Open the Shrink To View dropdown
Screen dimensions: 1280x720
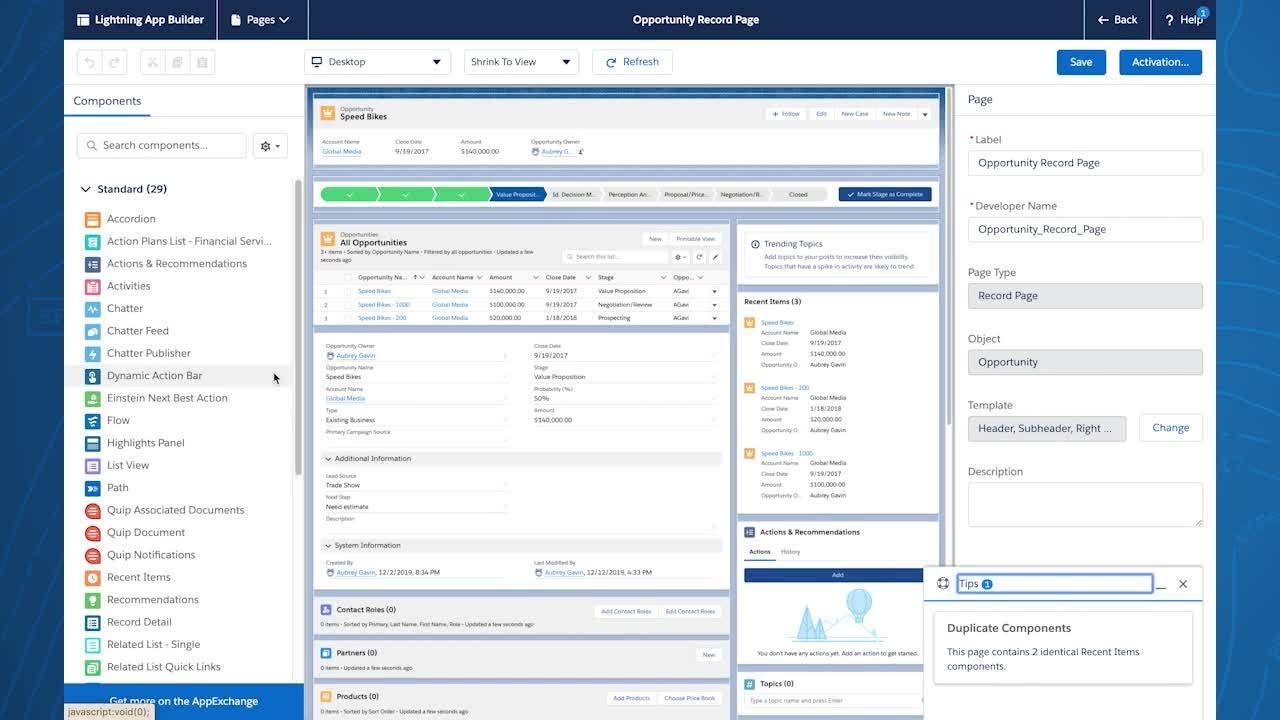coord(522,62)
